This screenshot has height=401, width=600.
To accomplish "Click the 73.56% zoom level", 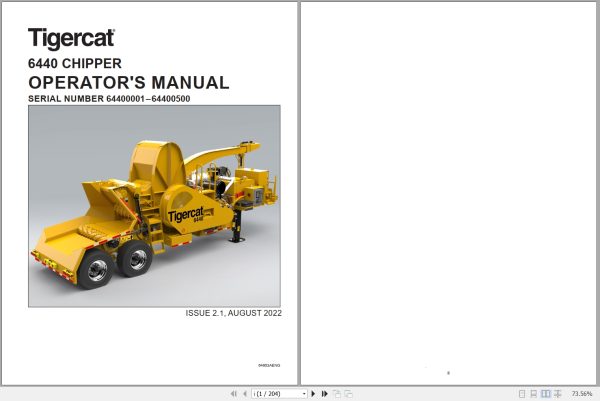I will coord(582,394).
